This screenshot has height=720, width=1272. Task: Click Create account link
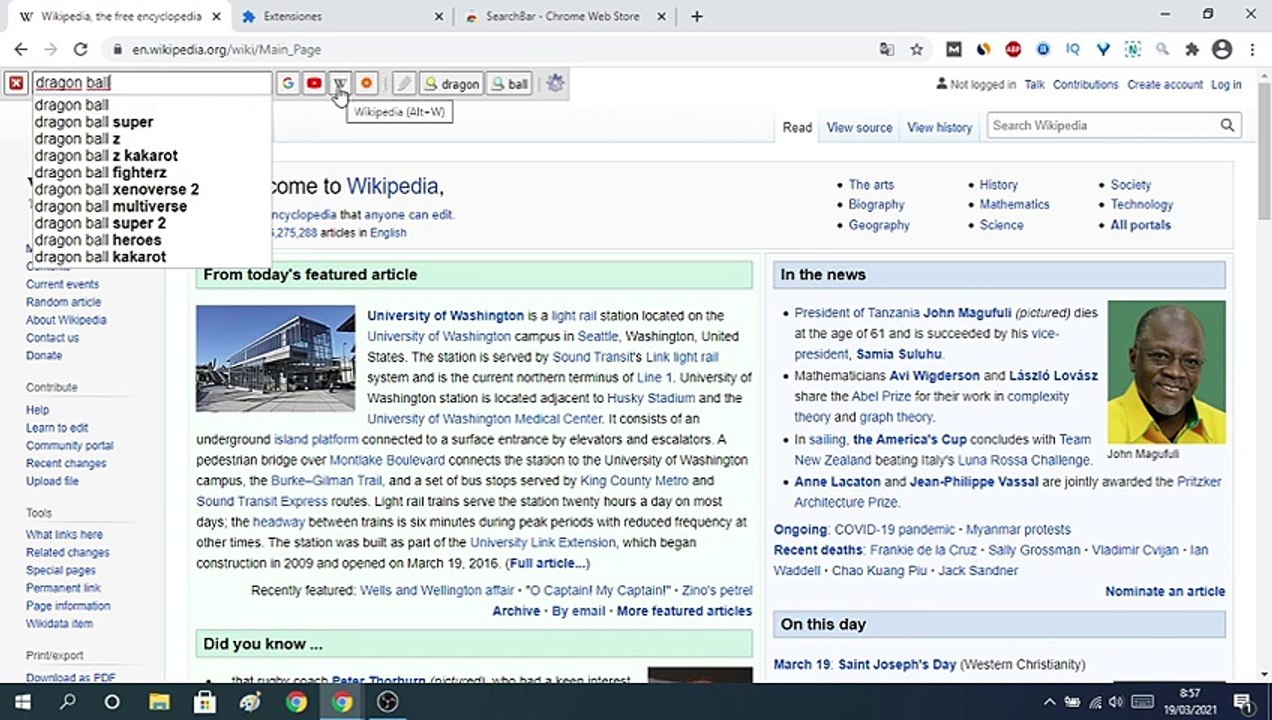tap(1165, 85)
